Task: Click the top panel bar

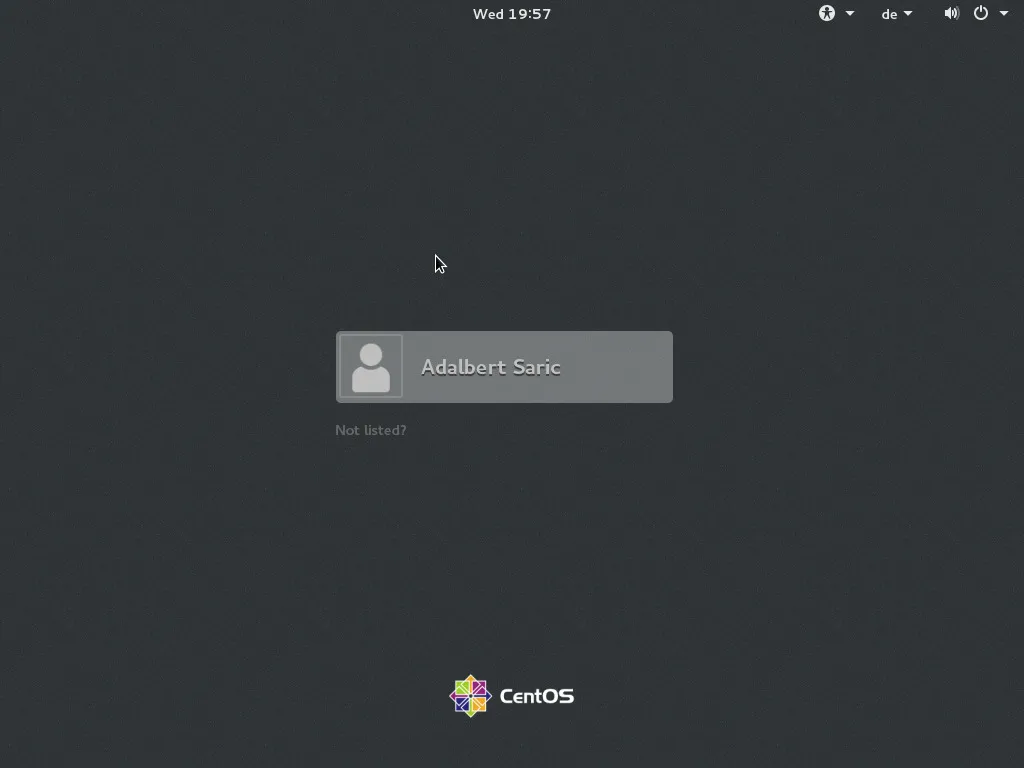Action: tap(200, 13)
